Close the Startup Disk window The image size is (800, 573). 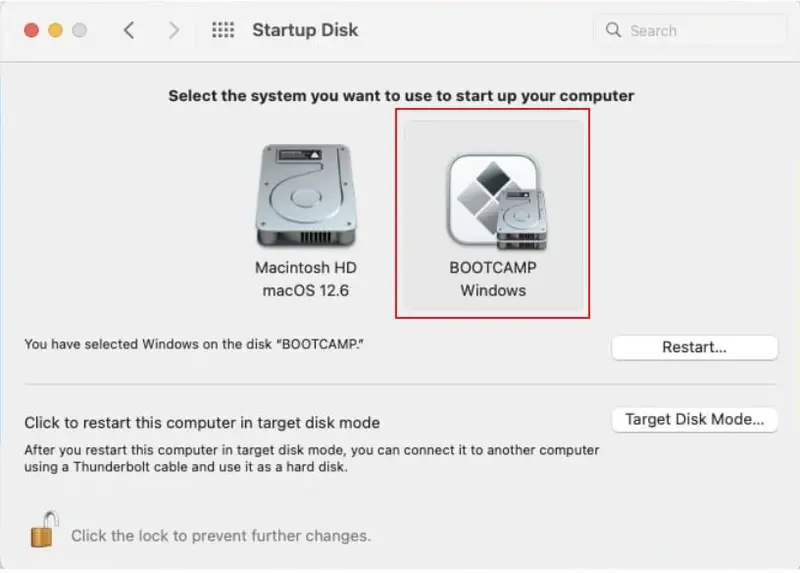(x=31, y=30)
